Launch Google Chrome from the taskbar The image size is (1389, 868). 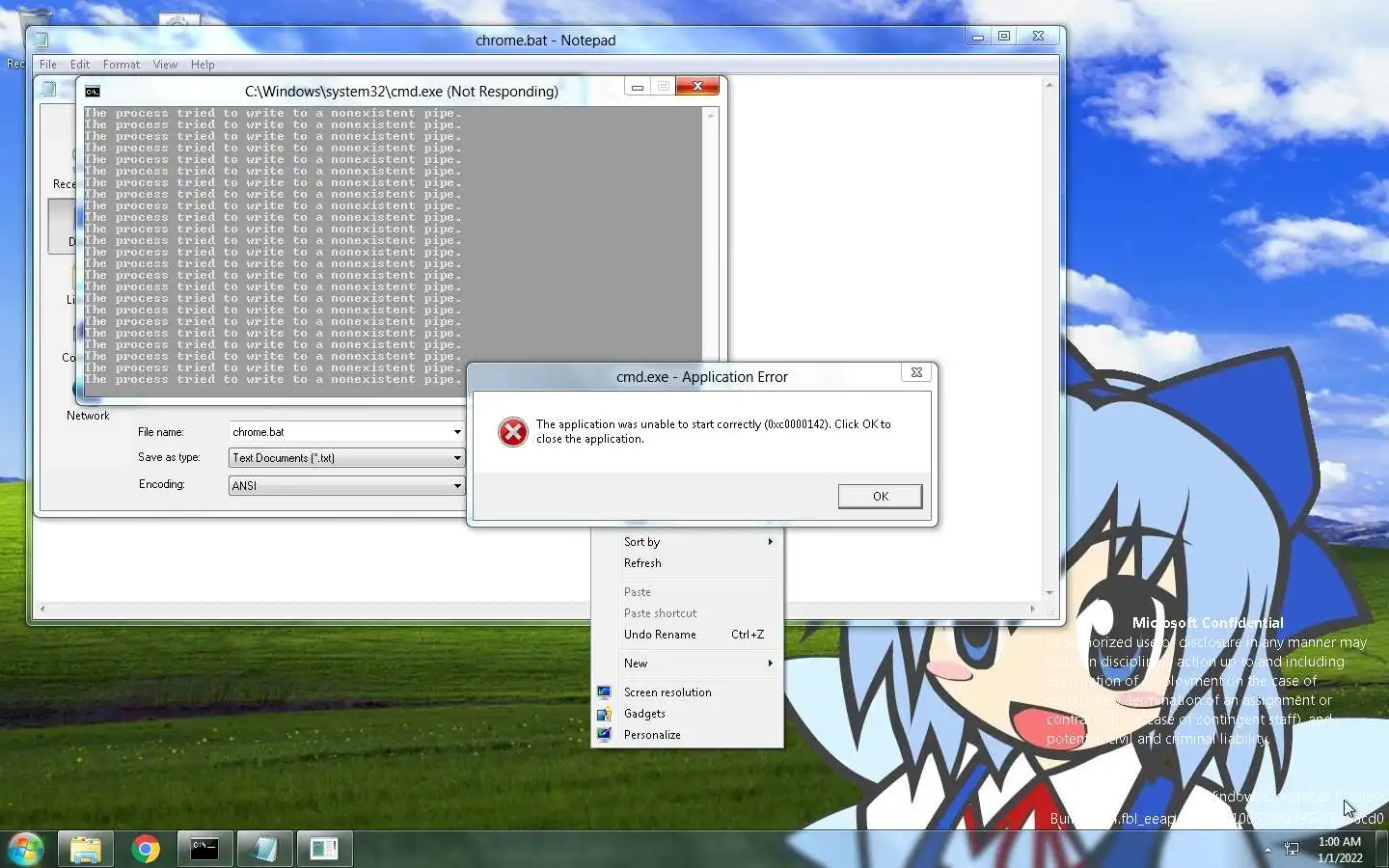146,849
